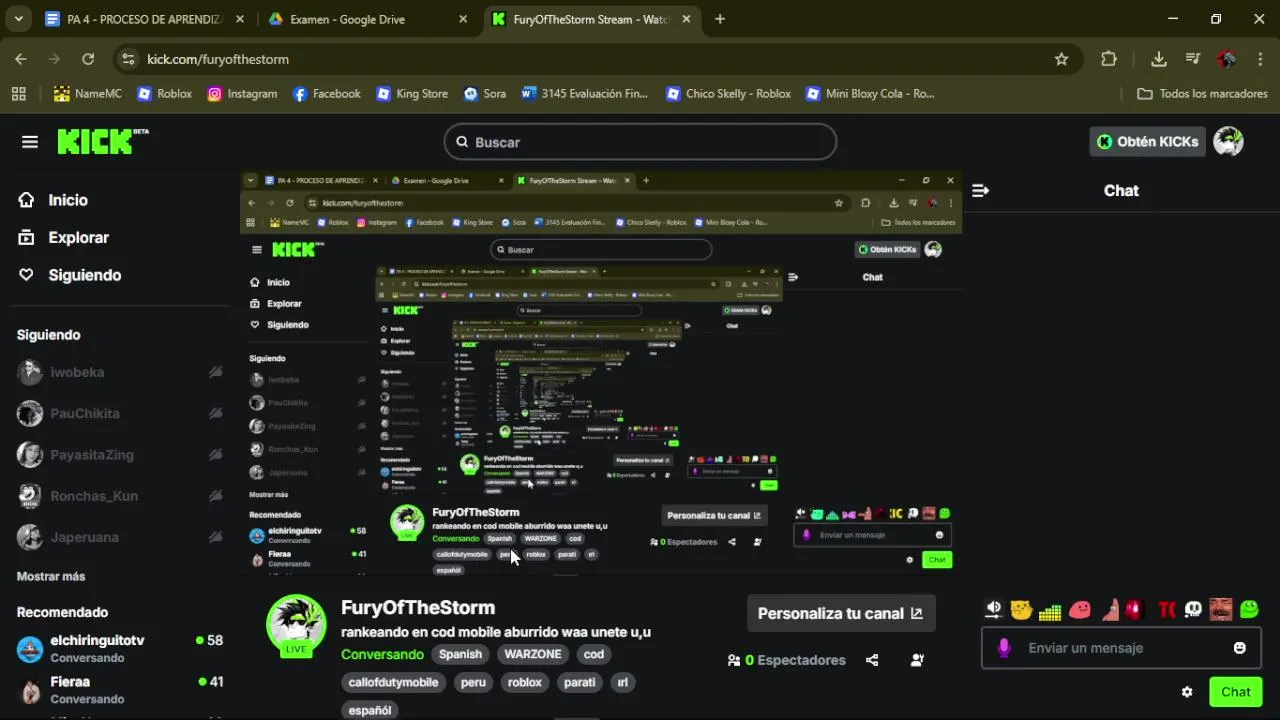Click Obtén KICKs button
Image resolution: width=1280 pixels, height=720 pixels.
(1148, 142)
